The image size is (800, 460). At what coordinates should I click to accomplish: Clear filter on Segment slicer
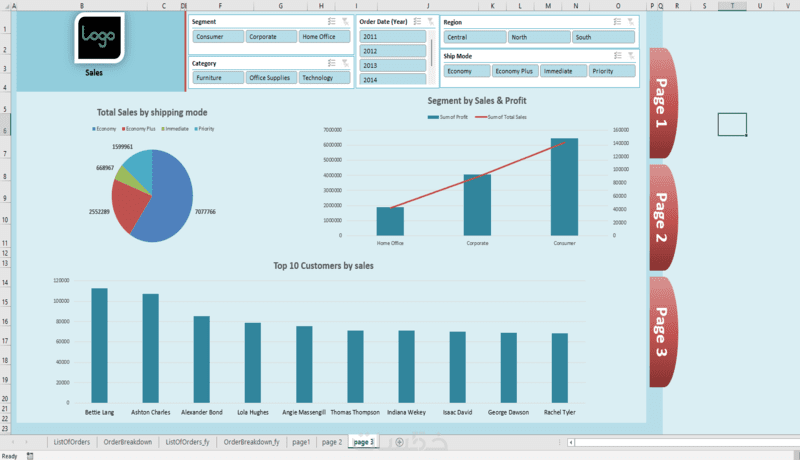(x=345, y=21)
